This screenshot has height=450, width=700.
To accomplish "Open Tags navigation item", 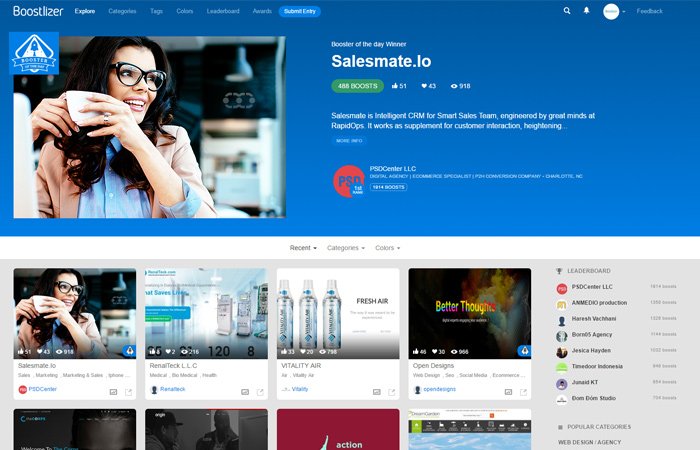I will point(156,11).
